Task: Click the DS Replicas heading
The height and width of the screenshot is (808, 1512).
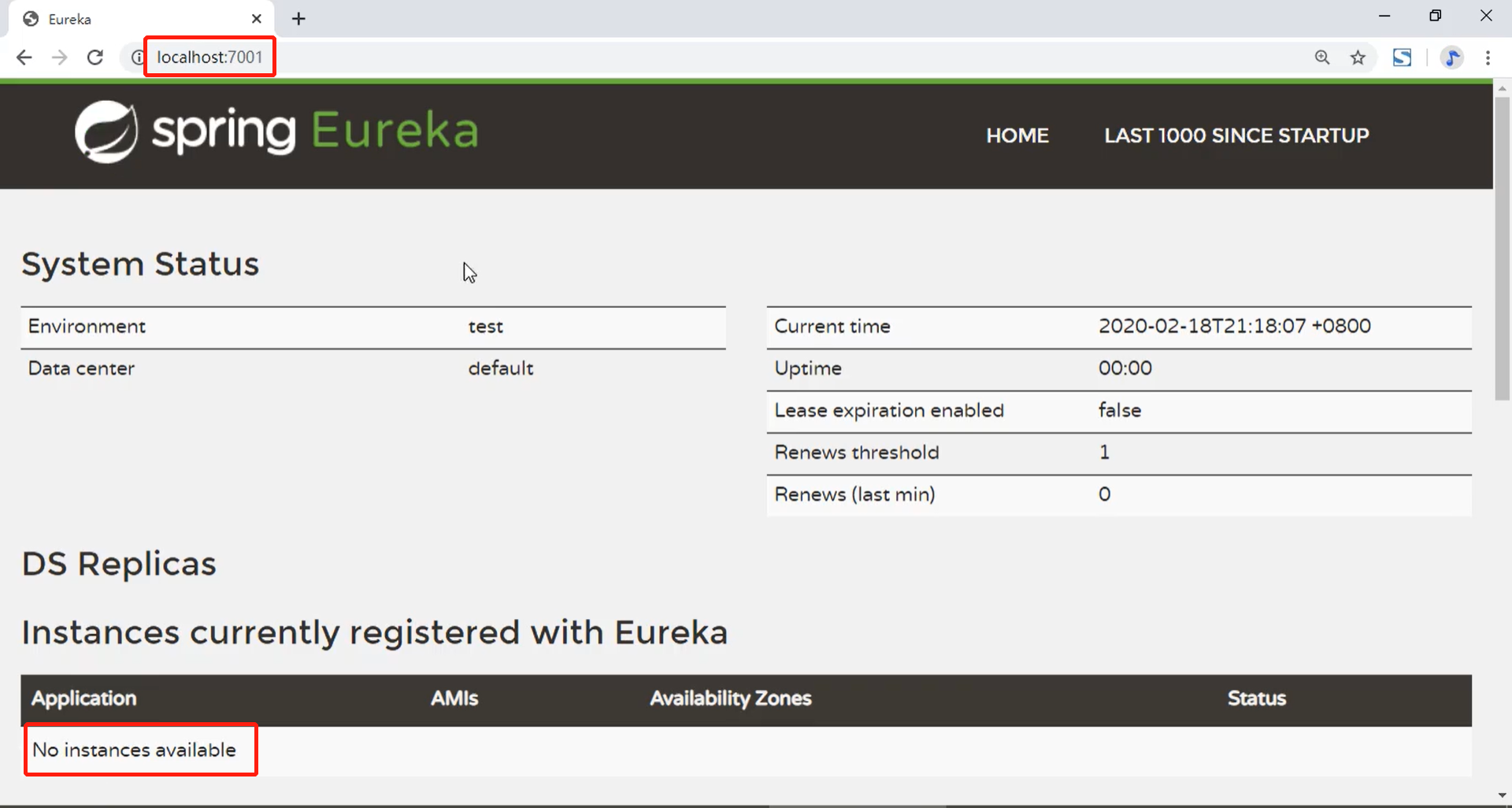Action: [119, 564]
